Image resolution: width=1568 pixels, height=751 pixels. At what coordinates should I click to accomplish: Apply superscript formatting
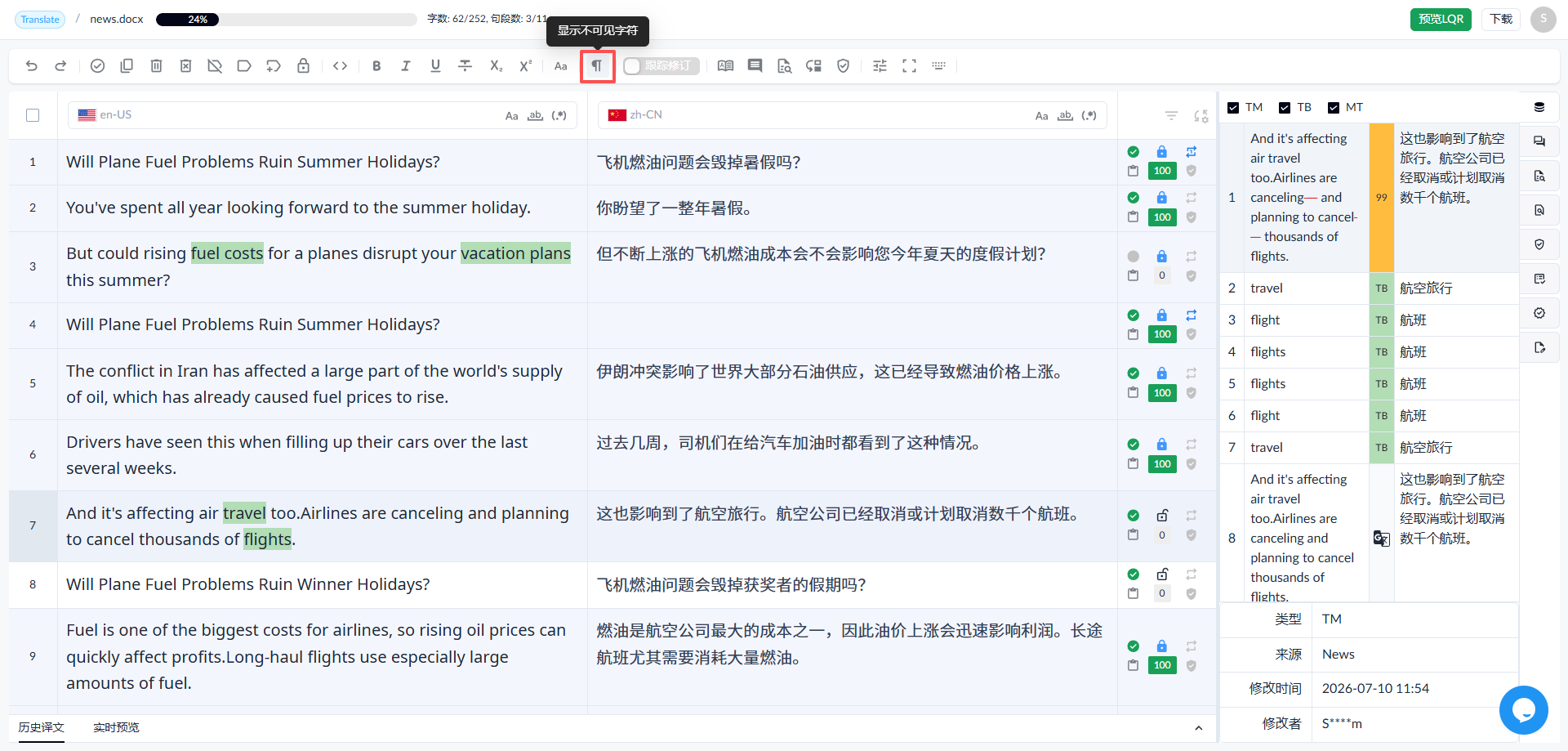tap(525, 66)
